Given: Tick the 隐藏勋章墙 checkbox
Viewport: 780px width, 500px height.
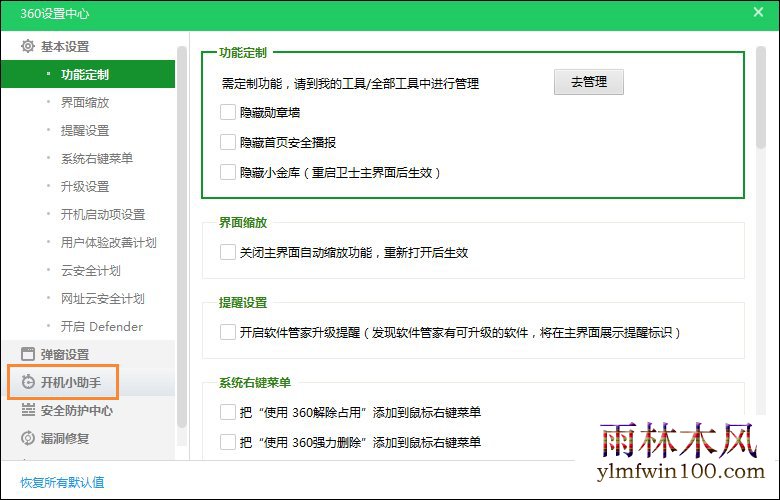Looking at the screenshot, I should pyautogui.click(x=228, y=112).
